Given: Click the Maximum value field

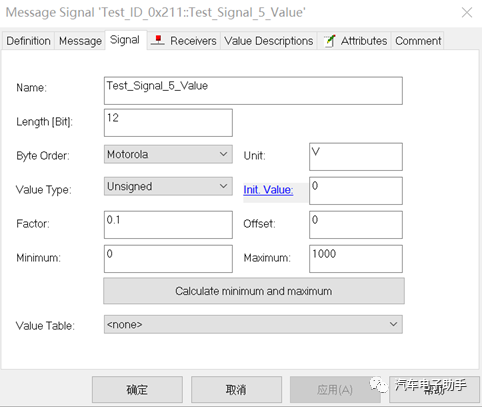Looking at the screenshot, I should pyautogui.click(x=356, y=259).
